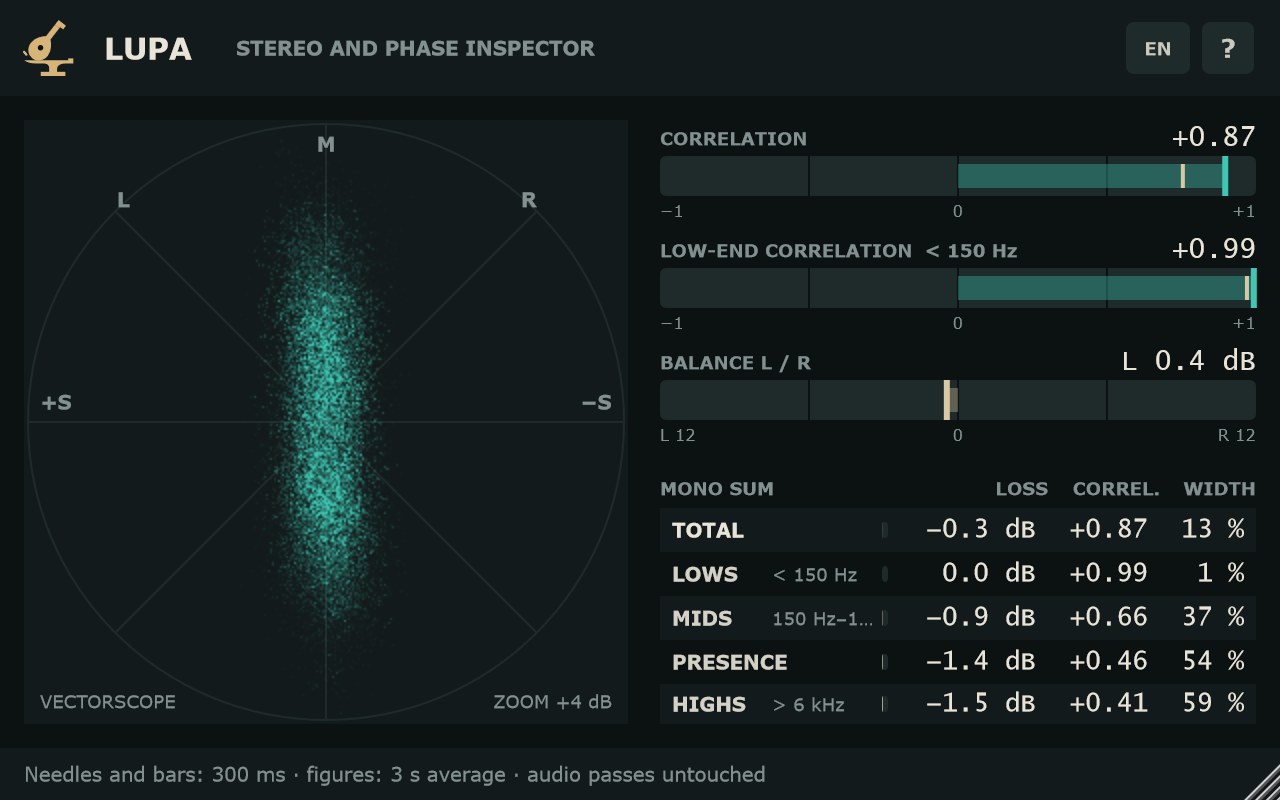1280x800 pixels.
Task: Select the HIGHS row label
Action: point(709,705)
